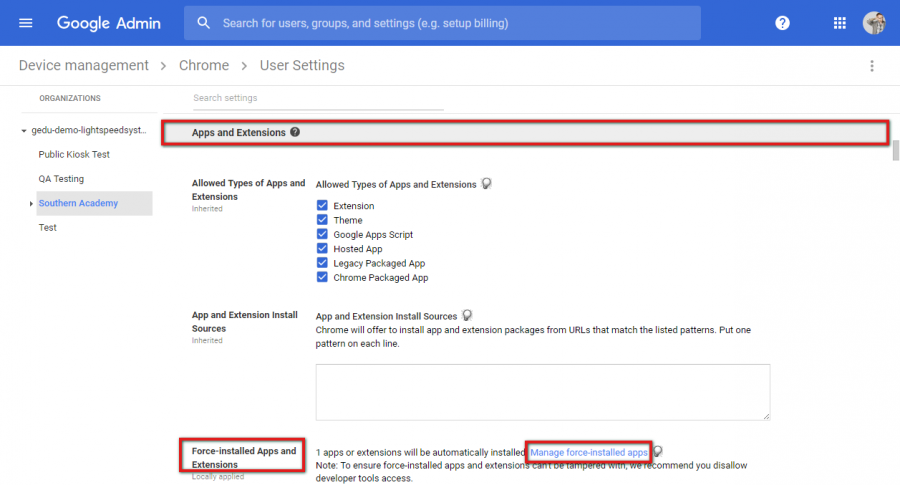Image resolution: width=900 pixels, height=485 pixels.
Task: Click the Search settings field
Action: (318, 98)
